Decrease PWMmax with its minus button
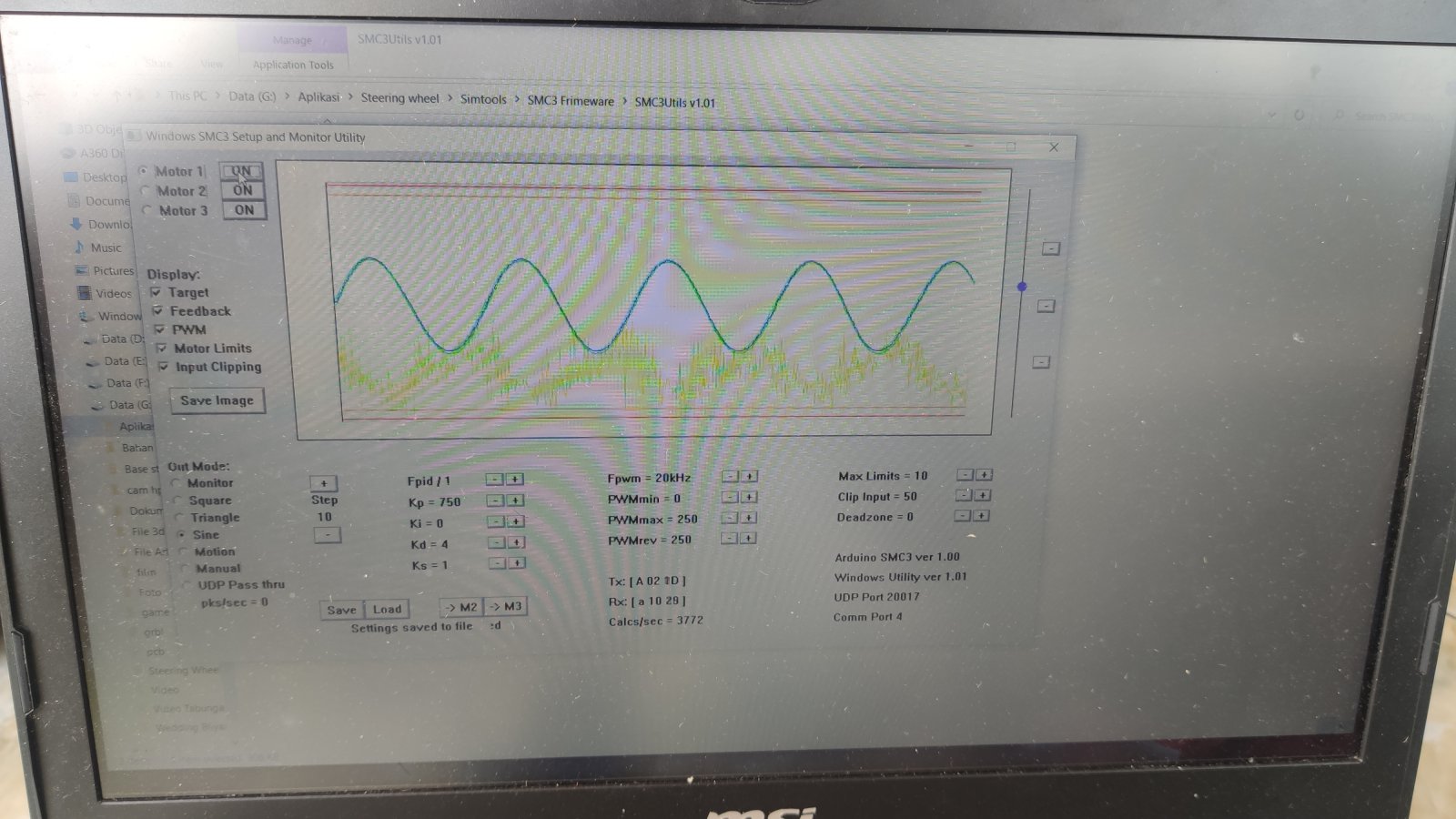 pyautogui.click(x=730, y=518)
